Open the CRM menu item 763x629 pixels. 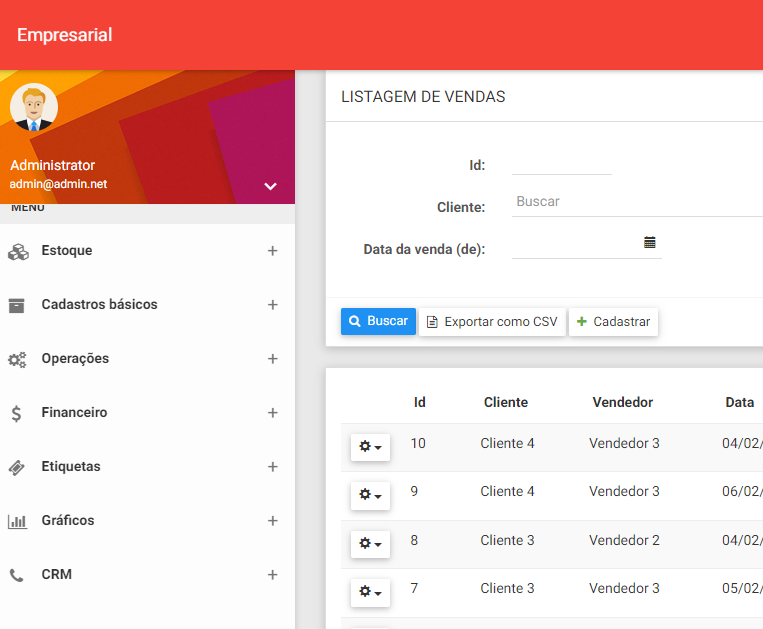147,575
